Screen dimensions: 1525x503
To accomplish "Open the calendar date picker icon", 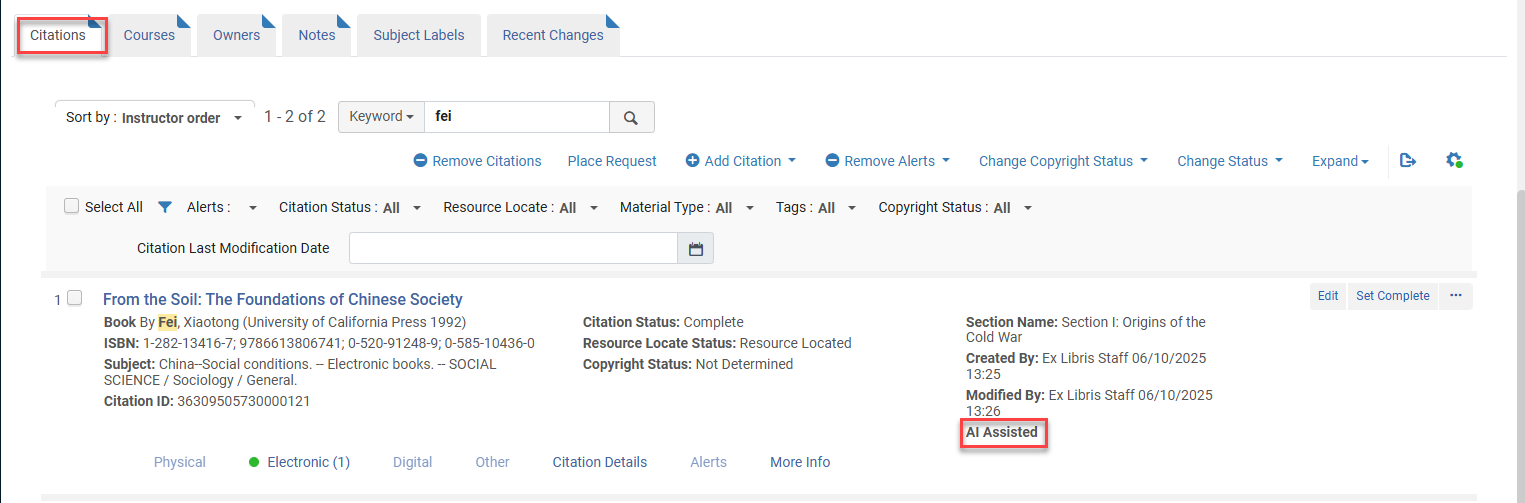I will [x=695, y=248].
